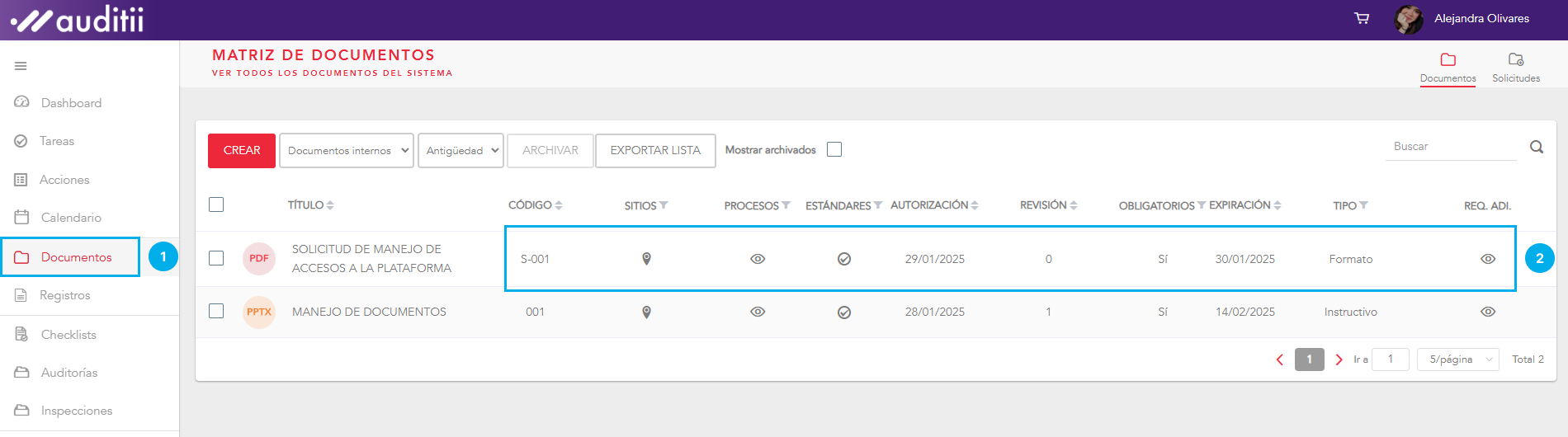Select the SOLICITUD DE MANEJO row checkbox
1568x437 pixels.
(x=216, y=258)
